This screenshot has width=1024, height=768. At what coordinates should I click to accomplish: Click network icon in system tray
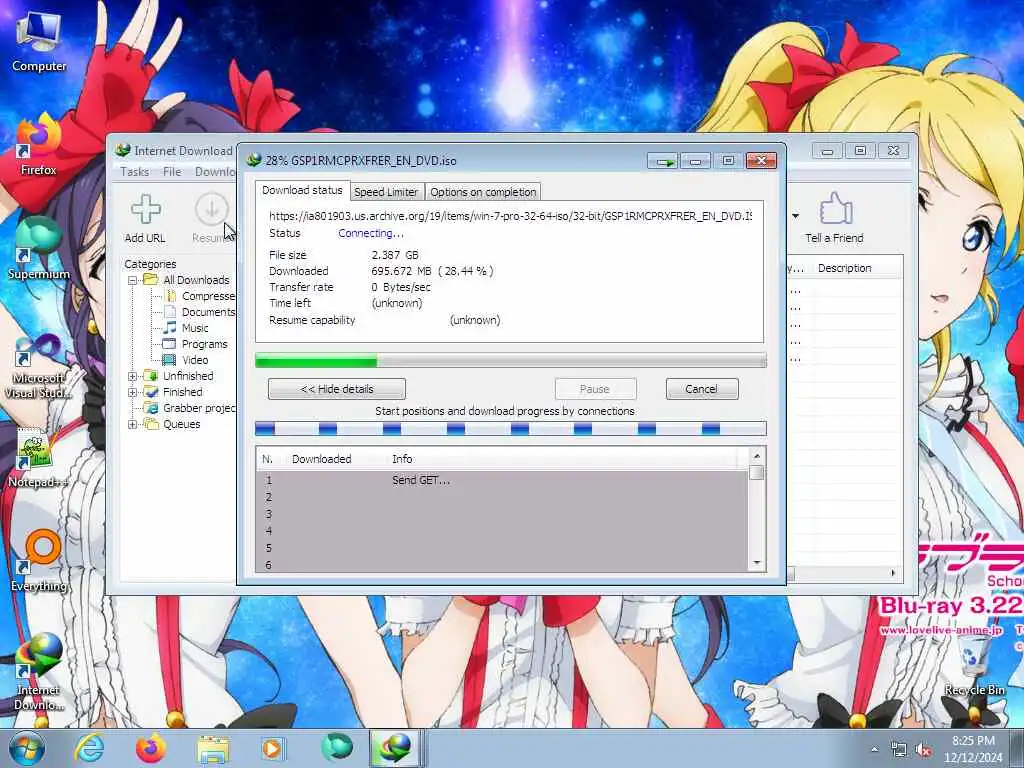pyautogui.click(x=899, y=750)
